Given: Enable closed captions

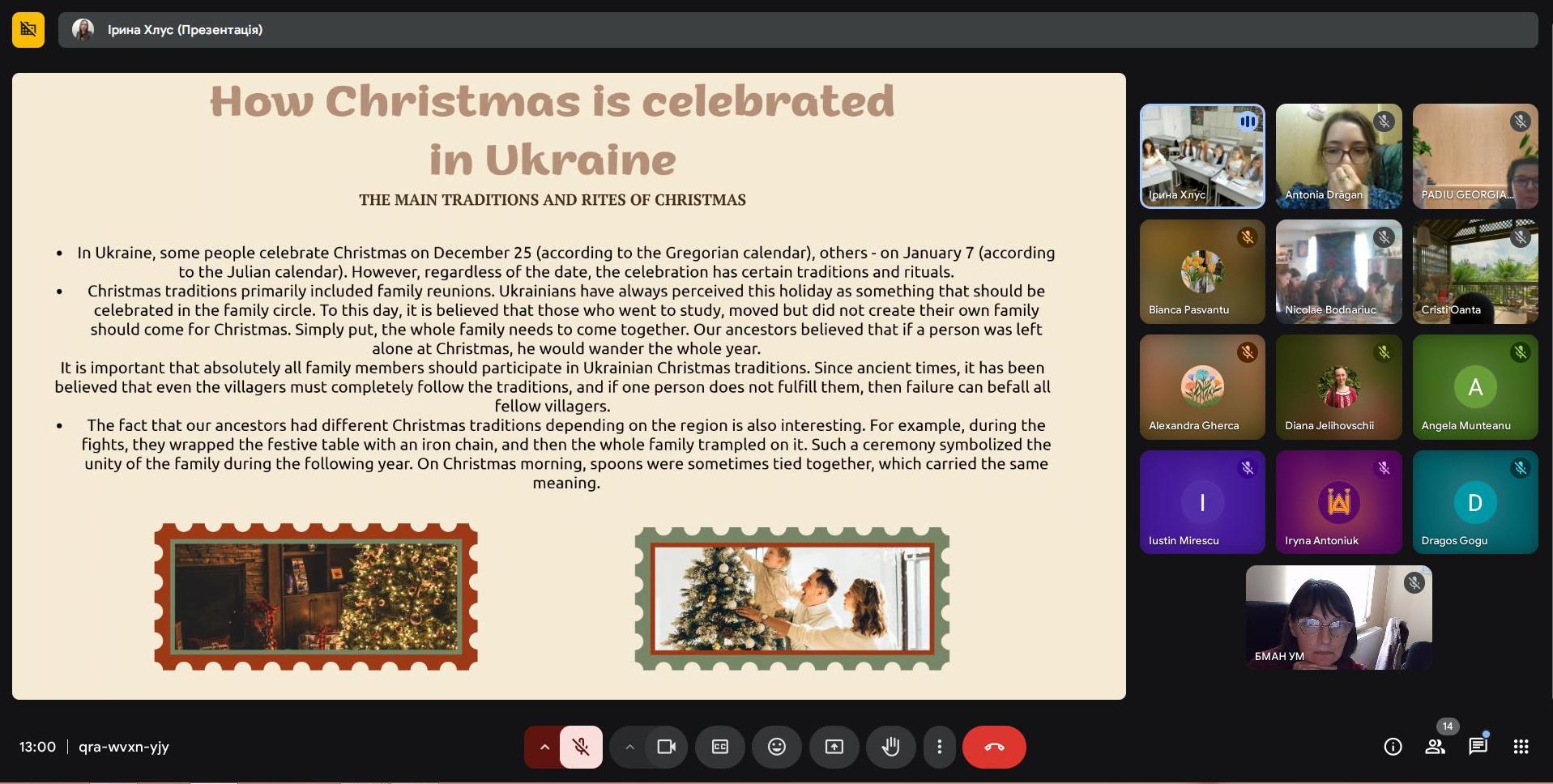Looking at the screenshot, I should [720, 747].
